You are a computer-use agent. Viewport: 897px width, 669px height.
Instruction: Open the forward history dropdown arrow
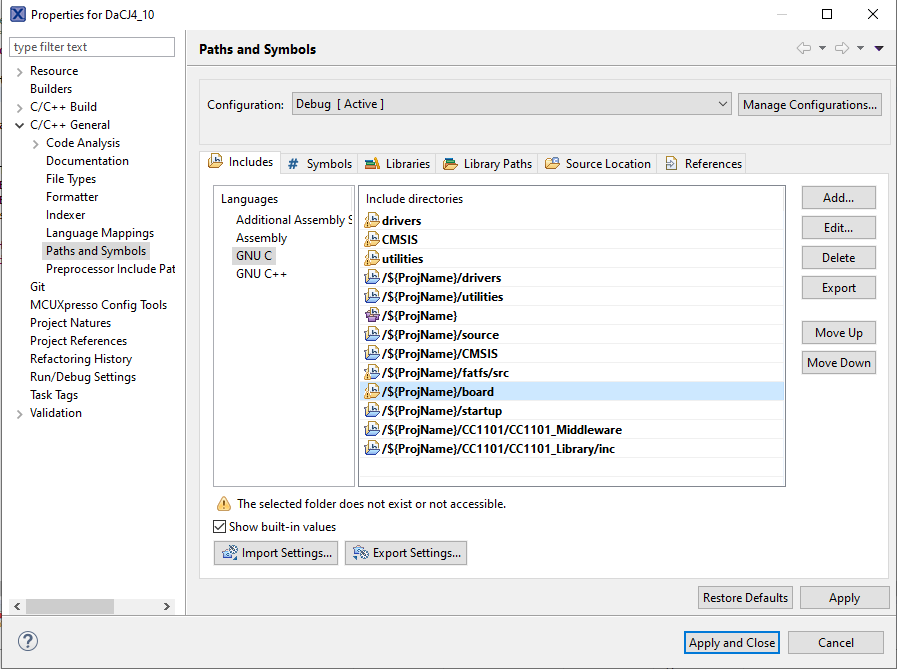click(x=860, y=48)
